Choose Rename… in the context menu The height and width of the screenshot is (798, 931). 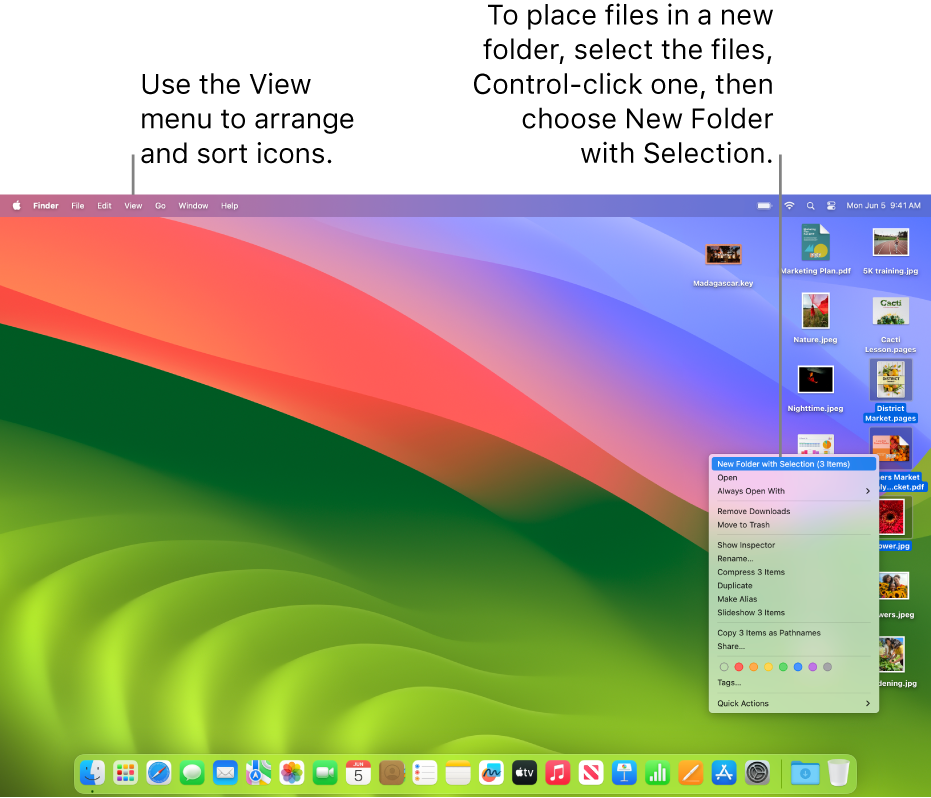pyautogui.click(x=794, y=559)
